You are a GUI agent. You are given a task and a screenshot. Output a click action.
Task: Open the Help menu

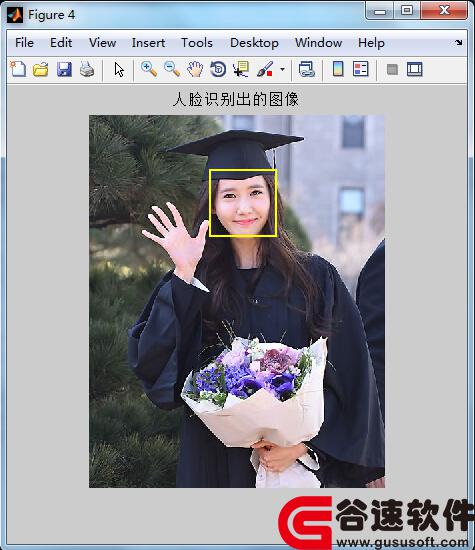pos(371,43)
